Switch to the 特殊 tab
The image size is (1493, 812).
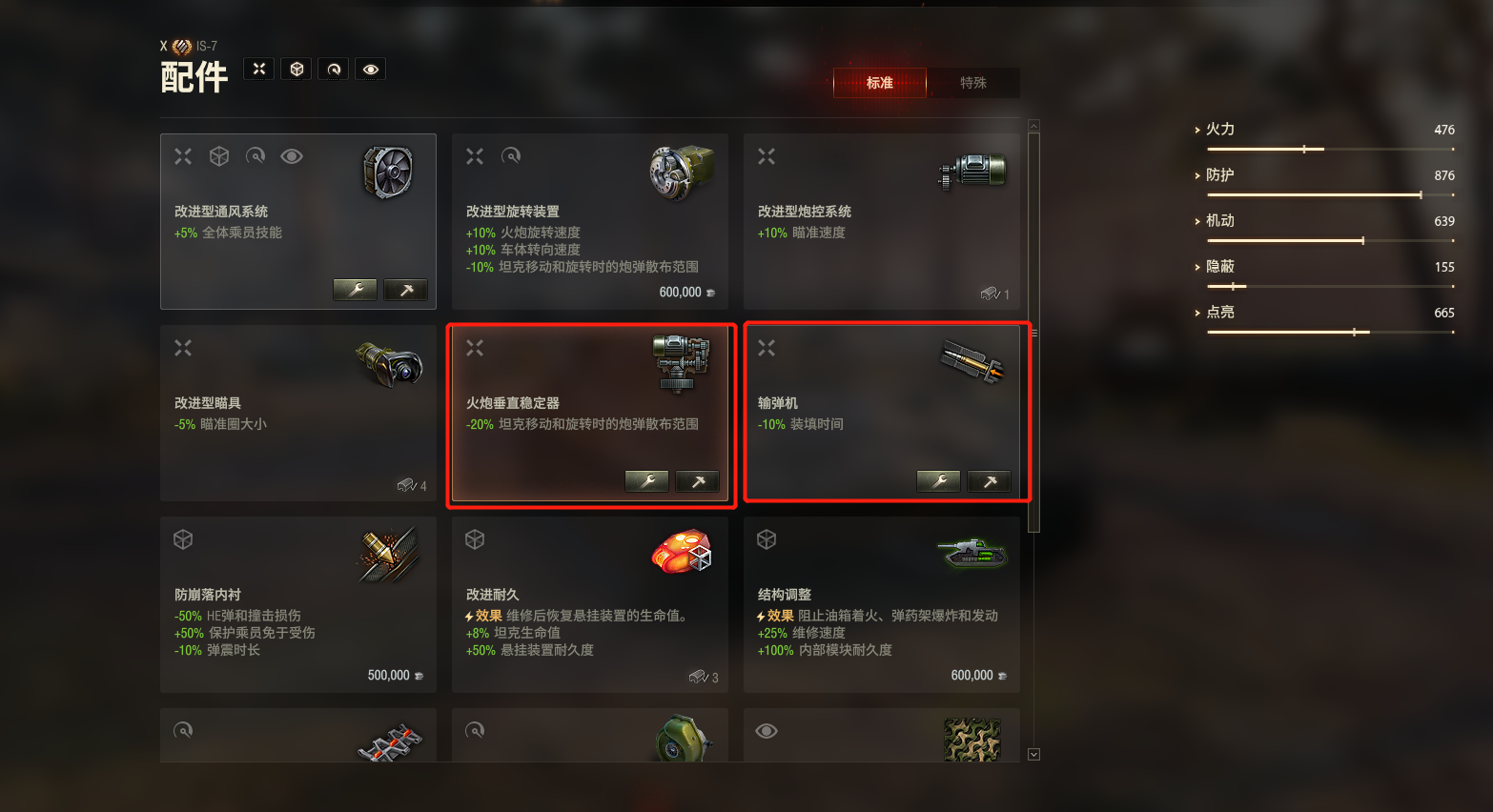click(973, 83)
